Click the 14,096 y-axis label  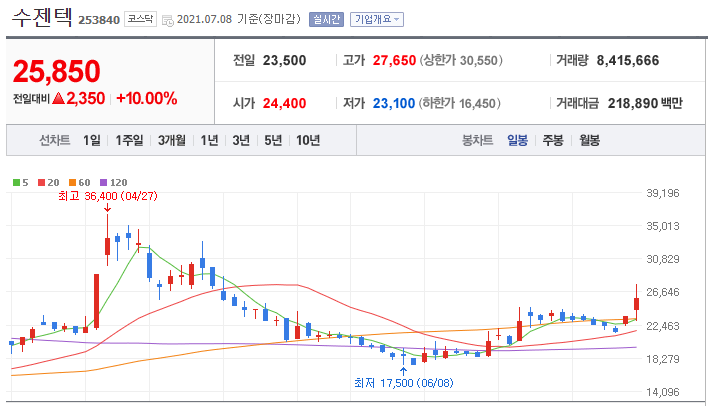tap(662, 392)
